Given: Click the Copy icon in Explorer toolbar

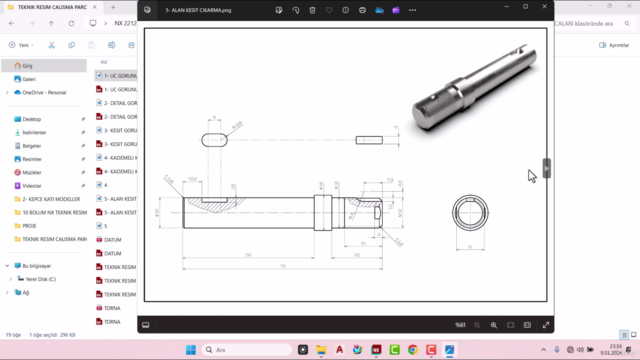Looking at the screenshot, I should 71,45.
